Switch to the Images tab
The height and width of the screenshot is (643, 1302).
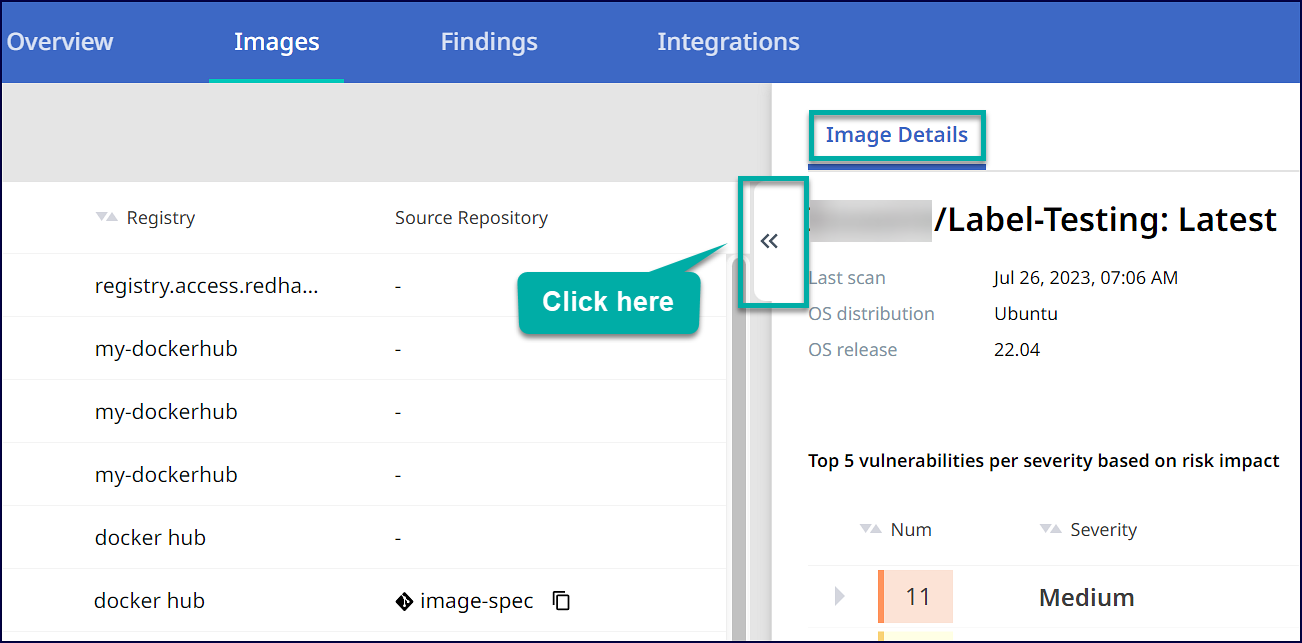pos(276,42)
